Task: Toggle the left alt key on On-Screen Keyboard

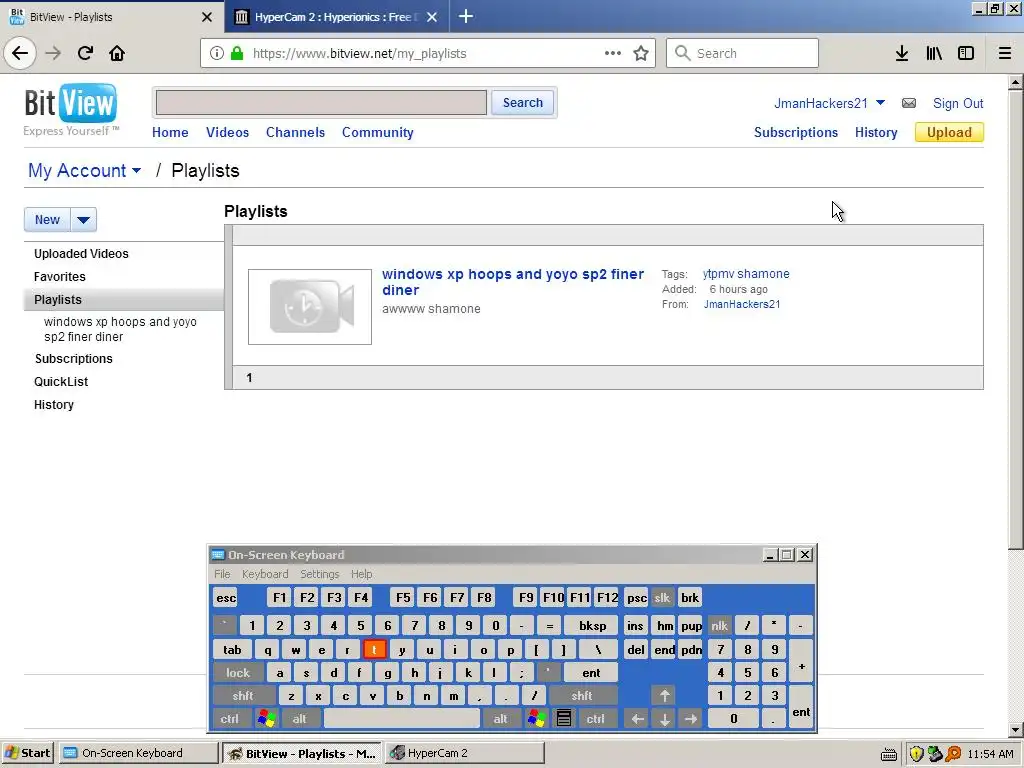Action: coord(300,718)
